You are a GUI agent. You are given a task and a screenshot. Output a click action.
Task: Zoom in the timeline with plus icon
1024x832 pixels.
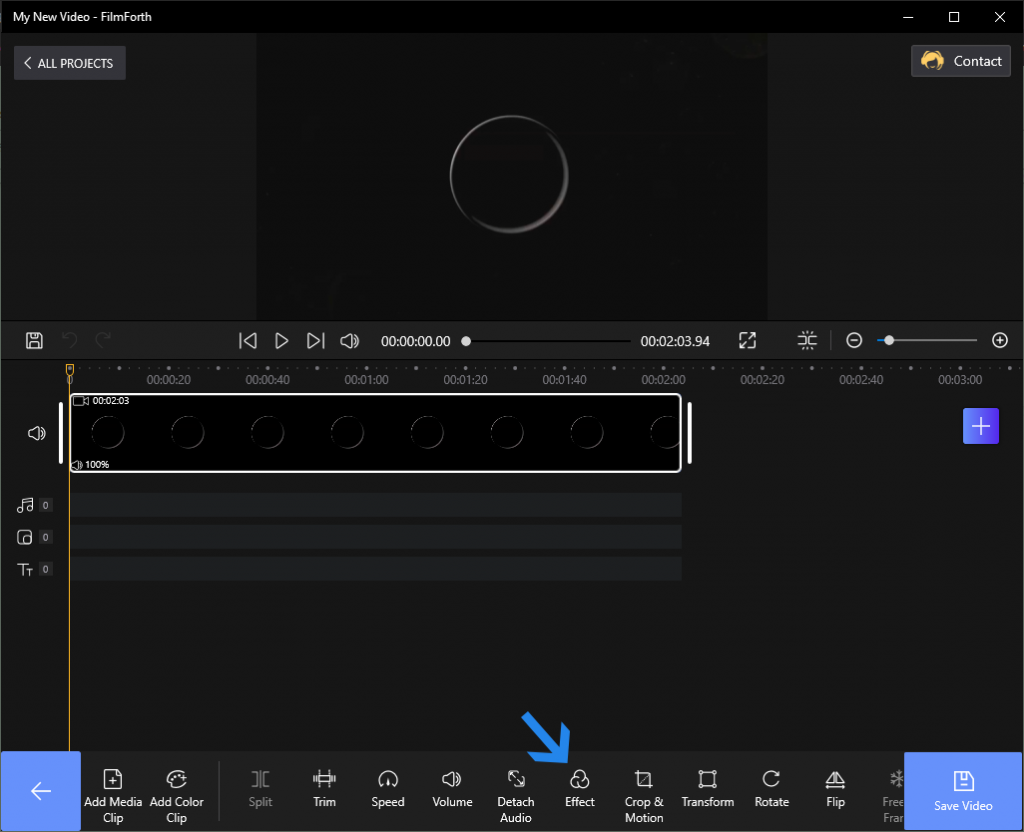tap(1000, 340)
